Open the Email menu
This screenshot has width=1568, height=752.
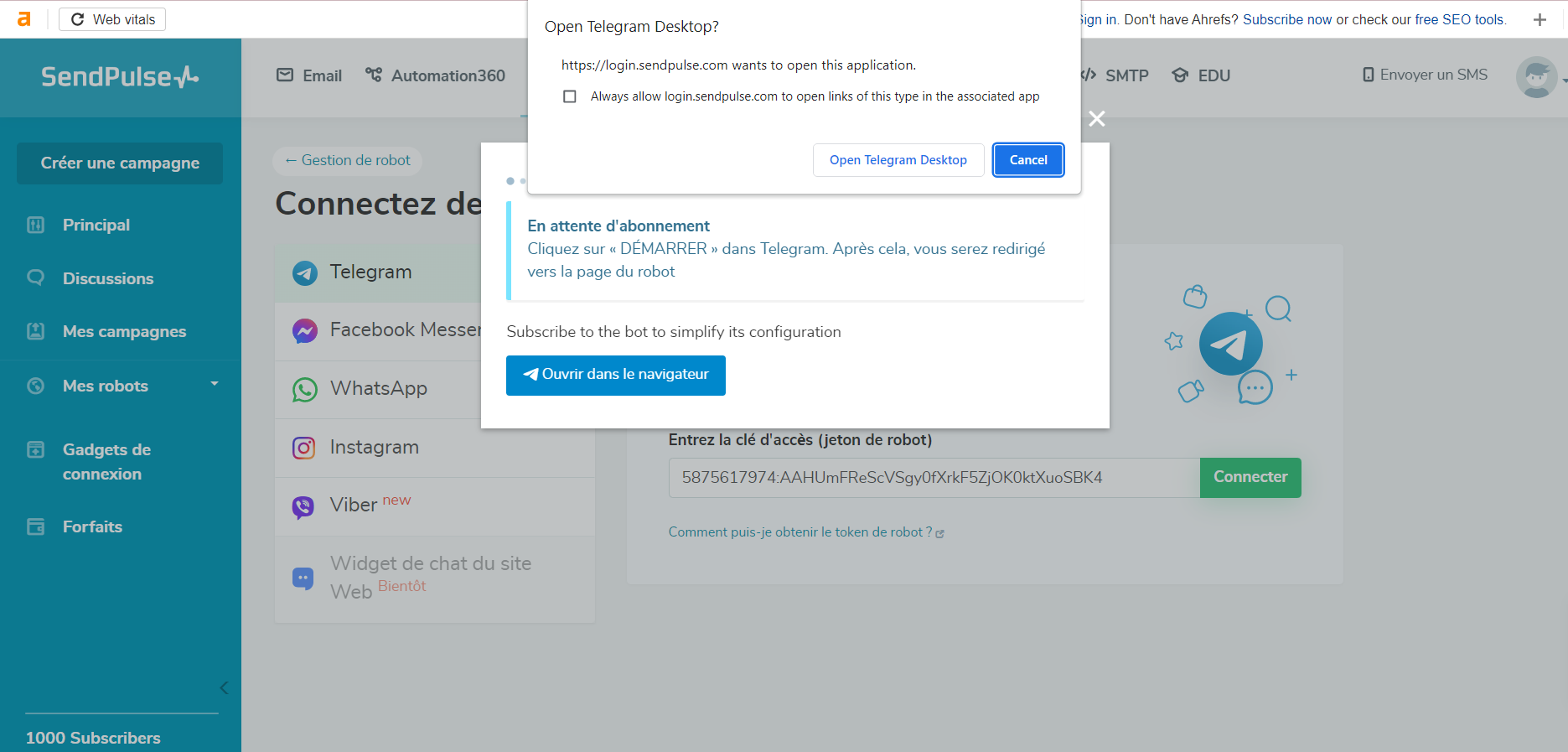pos(309,75)
